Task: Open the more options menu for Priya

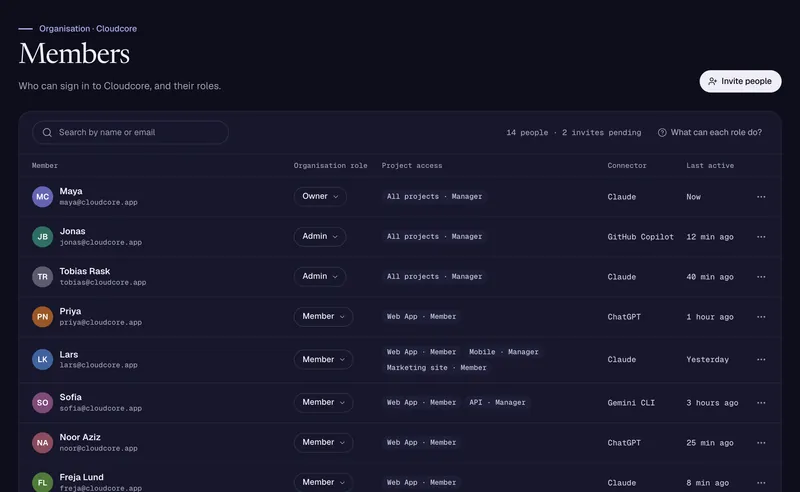Action: [x=761, y=317]
